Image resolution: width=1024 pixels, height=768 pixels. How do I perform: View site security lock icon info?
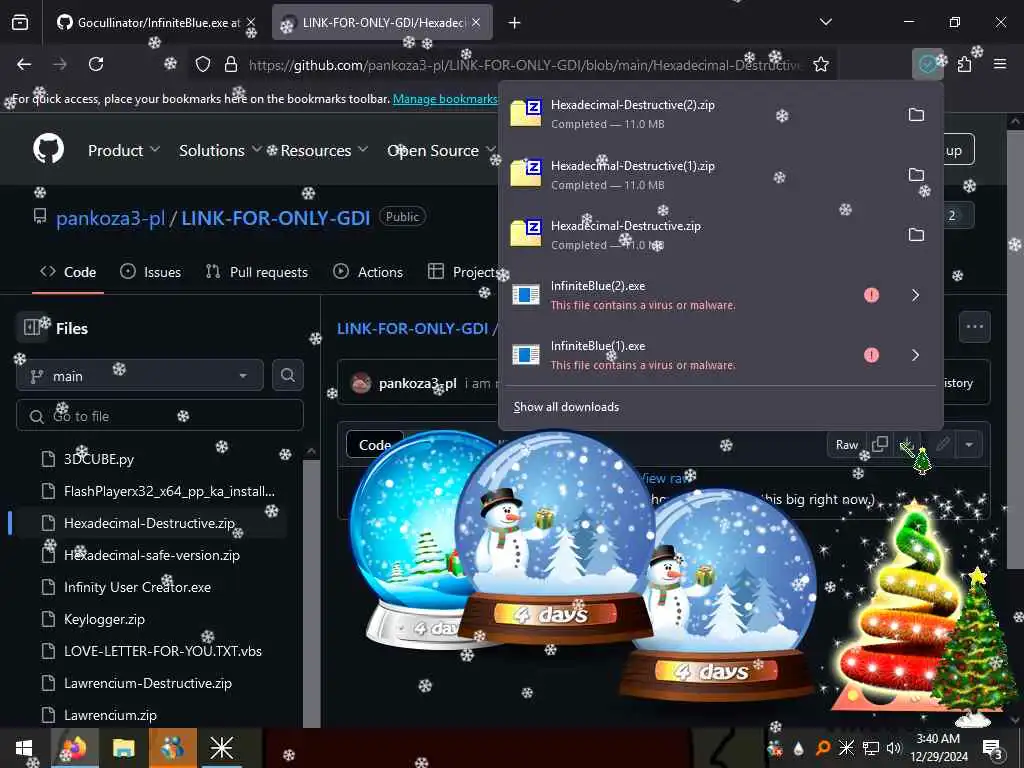pos(231,64)
